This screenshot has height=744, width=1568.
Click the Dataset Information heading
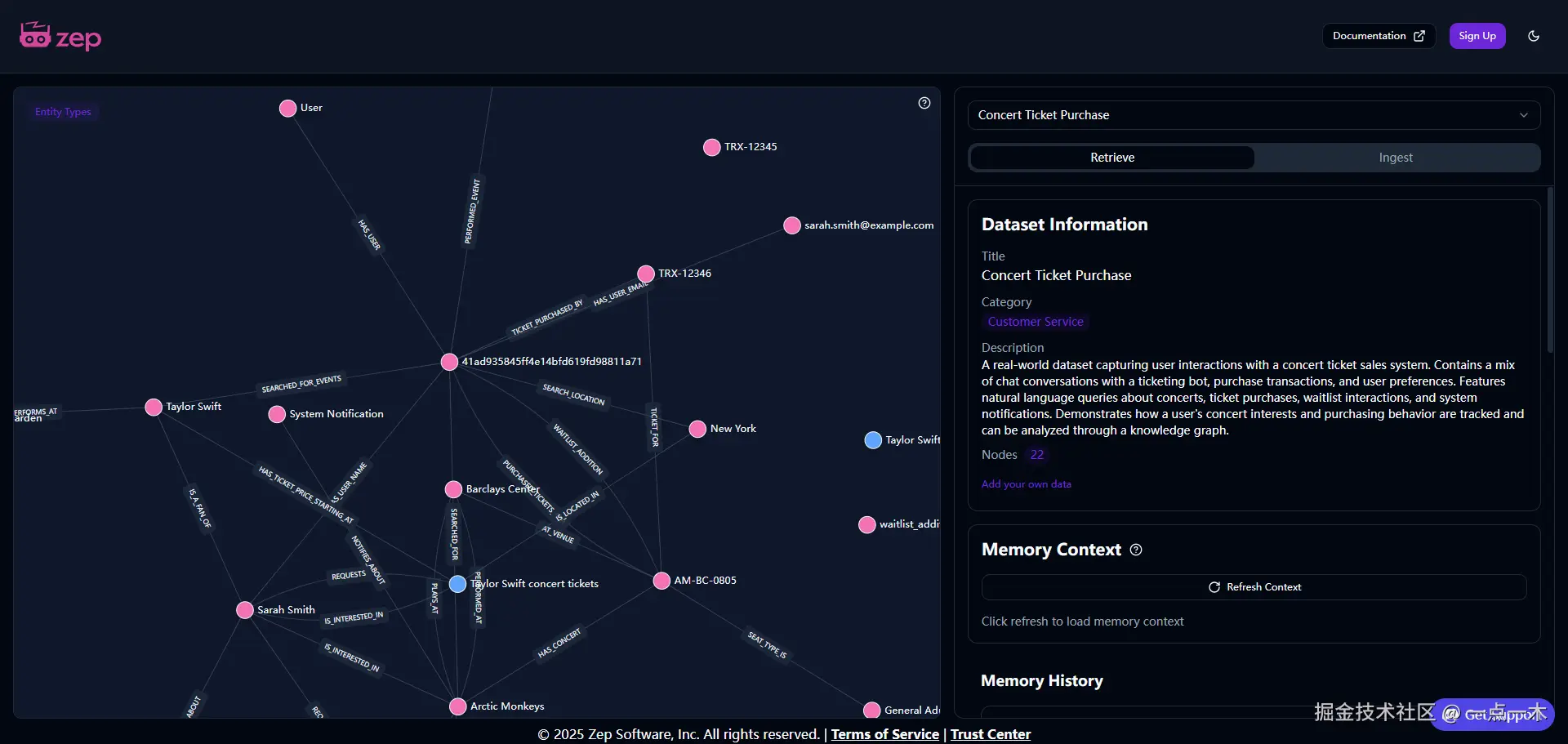(x=1064, y=225)
